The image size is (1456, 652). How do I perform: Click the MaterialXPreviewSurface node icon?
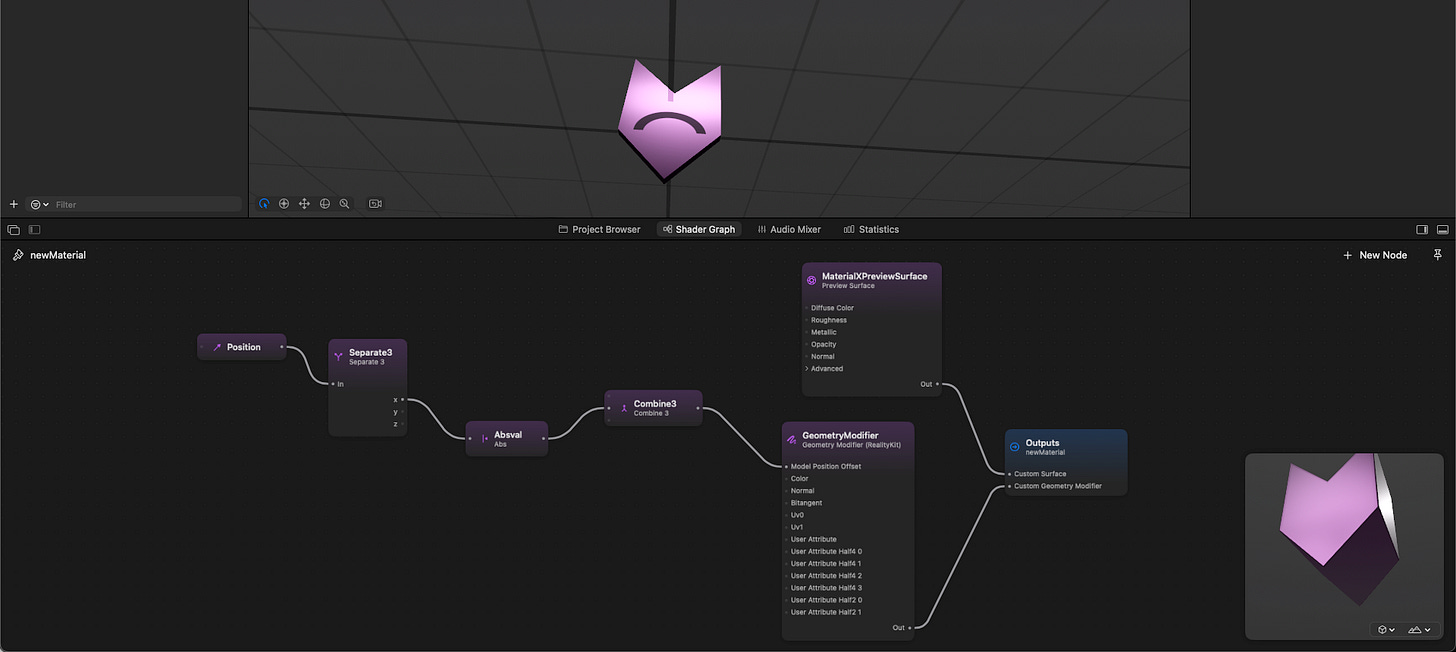pyautogui.click(x=811, y=280)
